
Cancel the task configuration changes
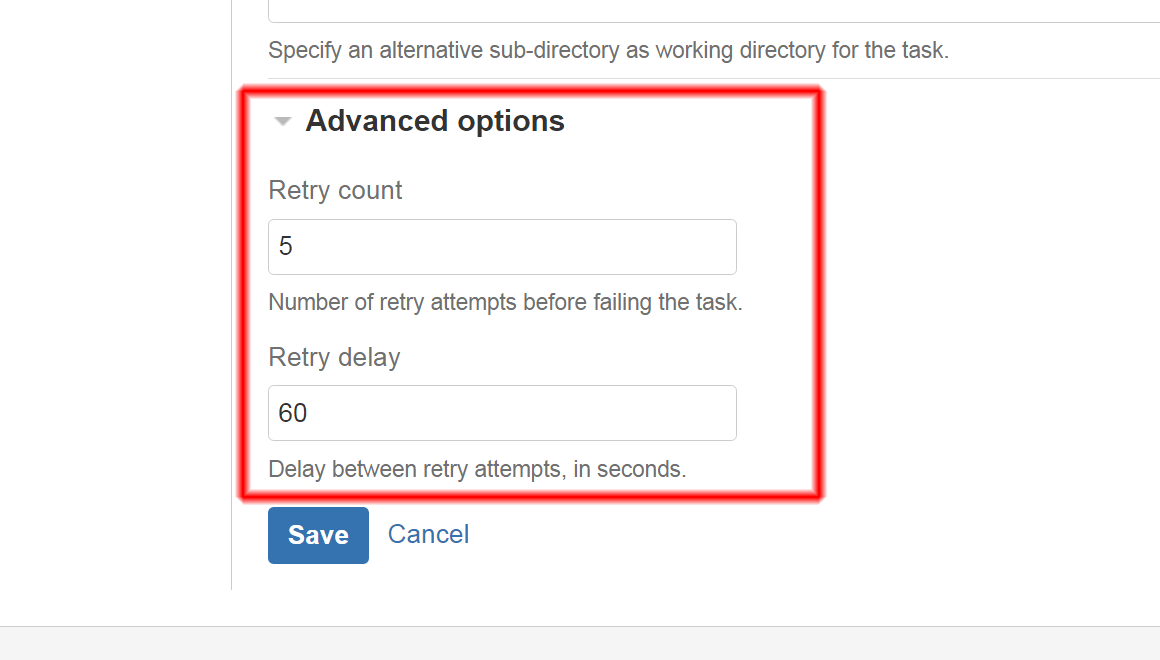tap(428, 535)
